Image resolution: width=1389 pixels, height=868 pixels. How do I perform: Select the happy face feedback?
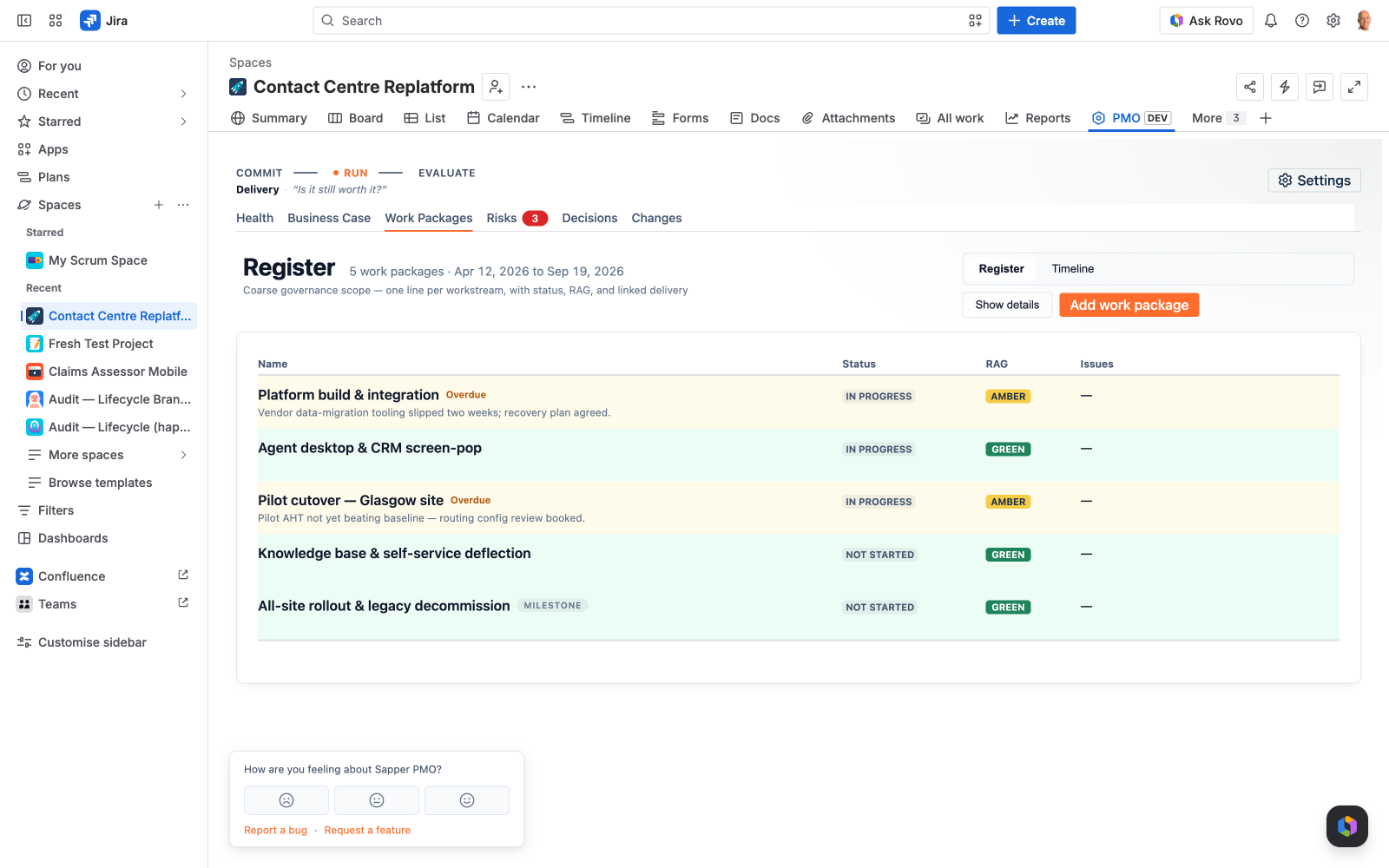467,800
